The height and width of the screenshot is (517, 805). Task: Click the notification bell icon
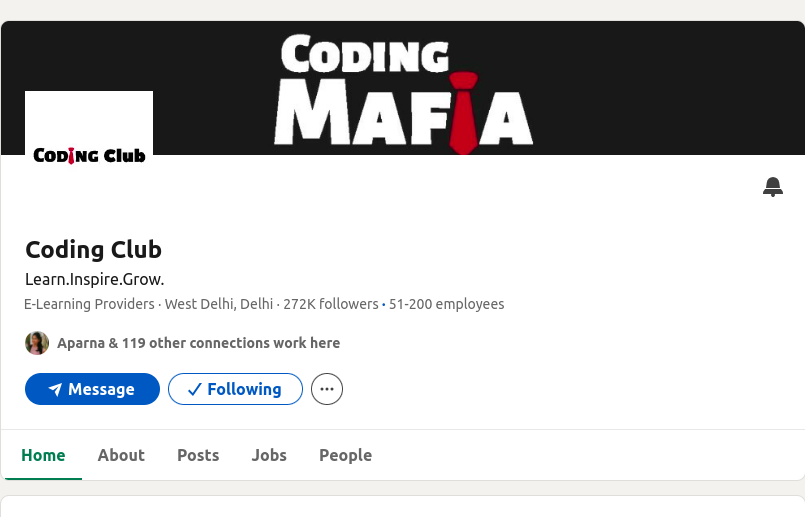click(x=772, y=187)
